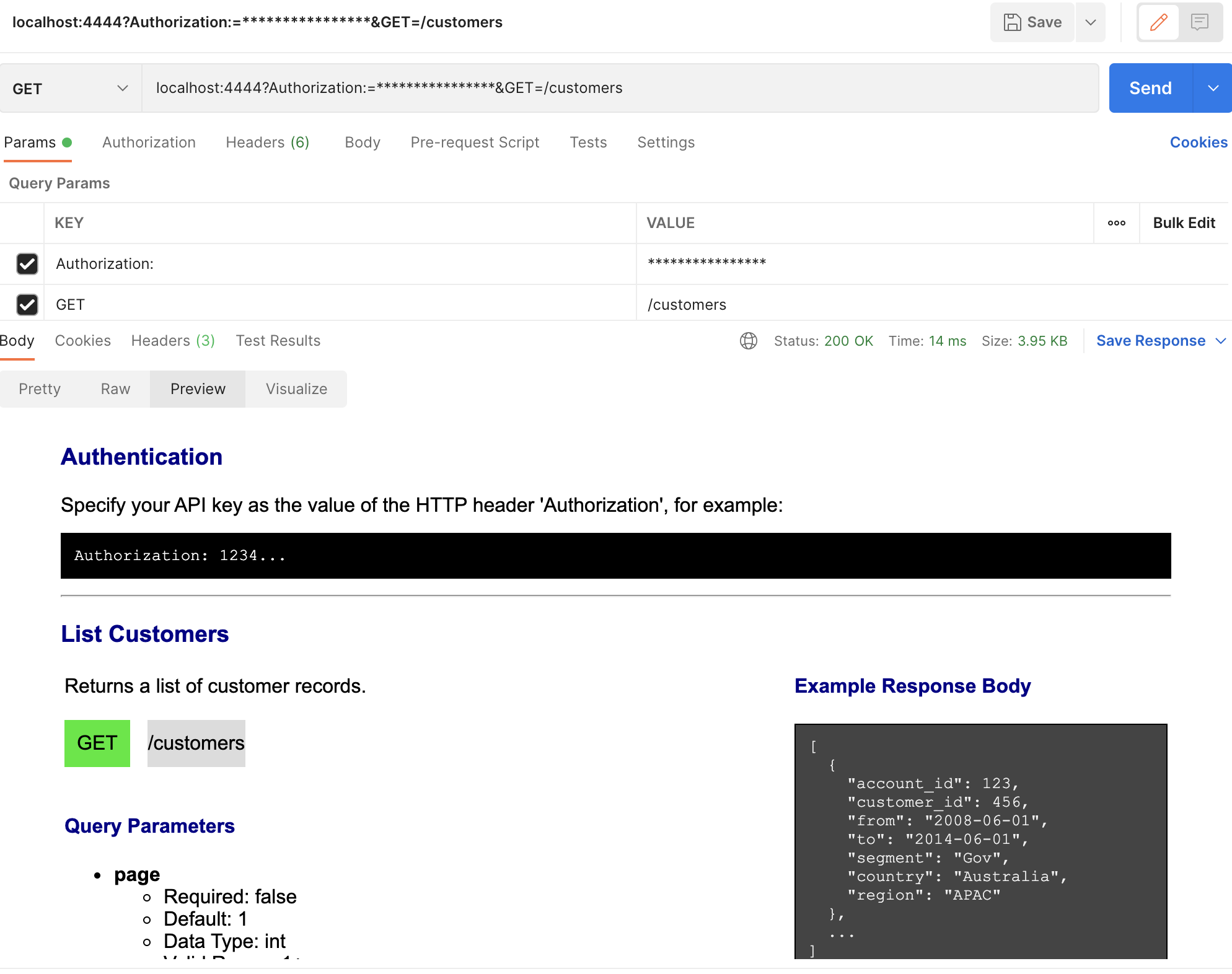Click the example JSON code box

[x=980, y=841]
